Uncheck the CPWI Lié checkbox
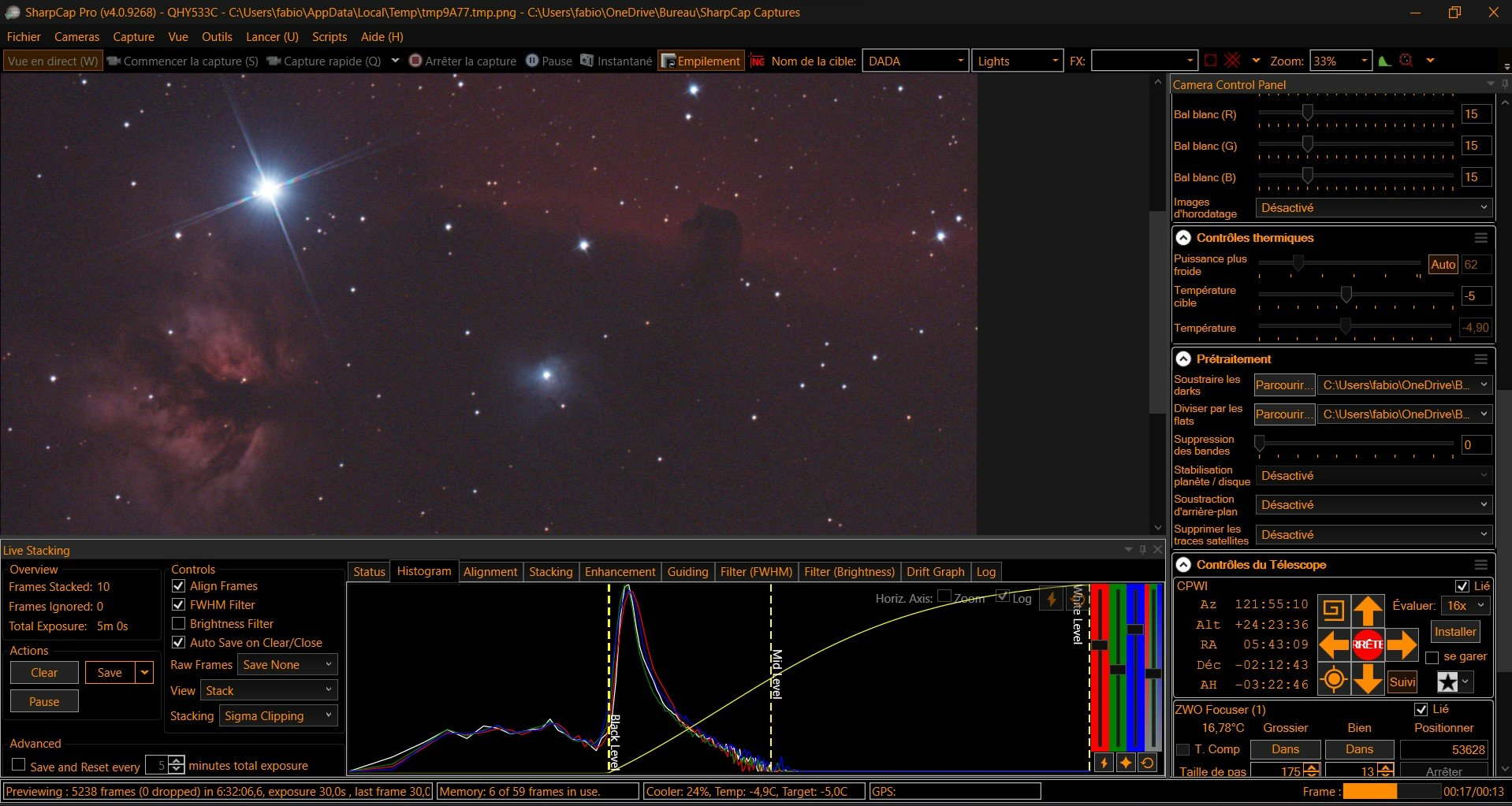Image resolution: width=1512 pixels, height=806 pixels. 1462,586
